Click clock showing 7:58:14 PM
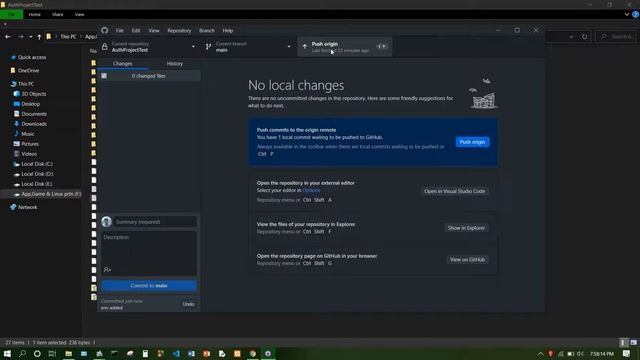640x360 pixels. pos(602,353)
